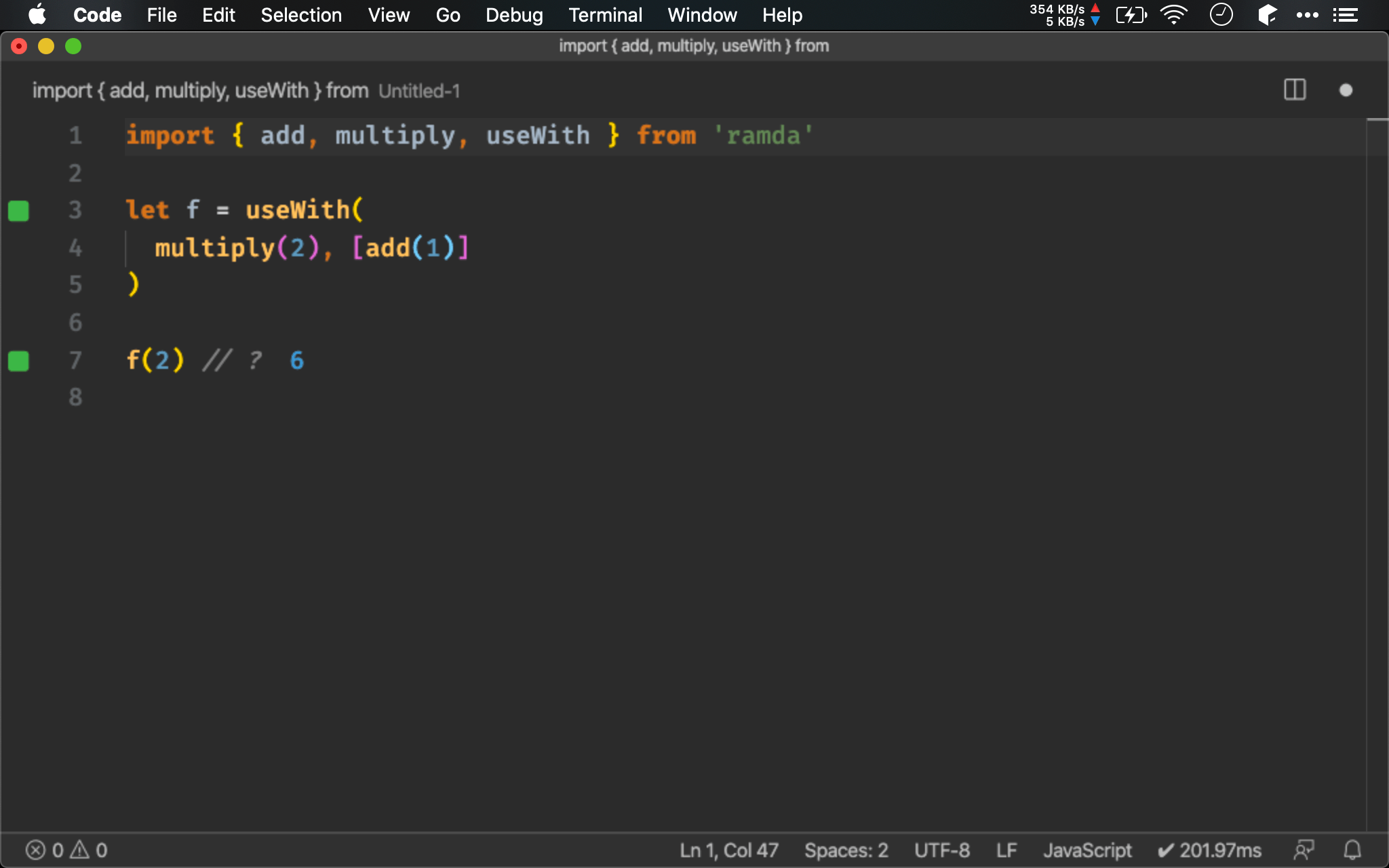Click [add(1)] on line 4
This screenshot has width=1389, height=868.
click(x=410, y=248)
